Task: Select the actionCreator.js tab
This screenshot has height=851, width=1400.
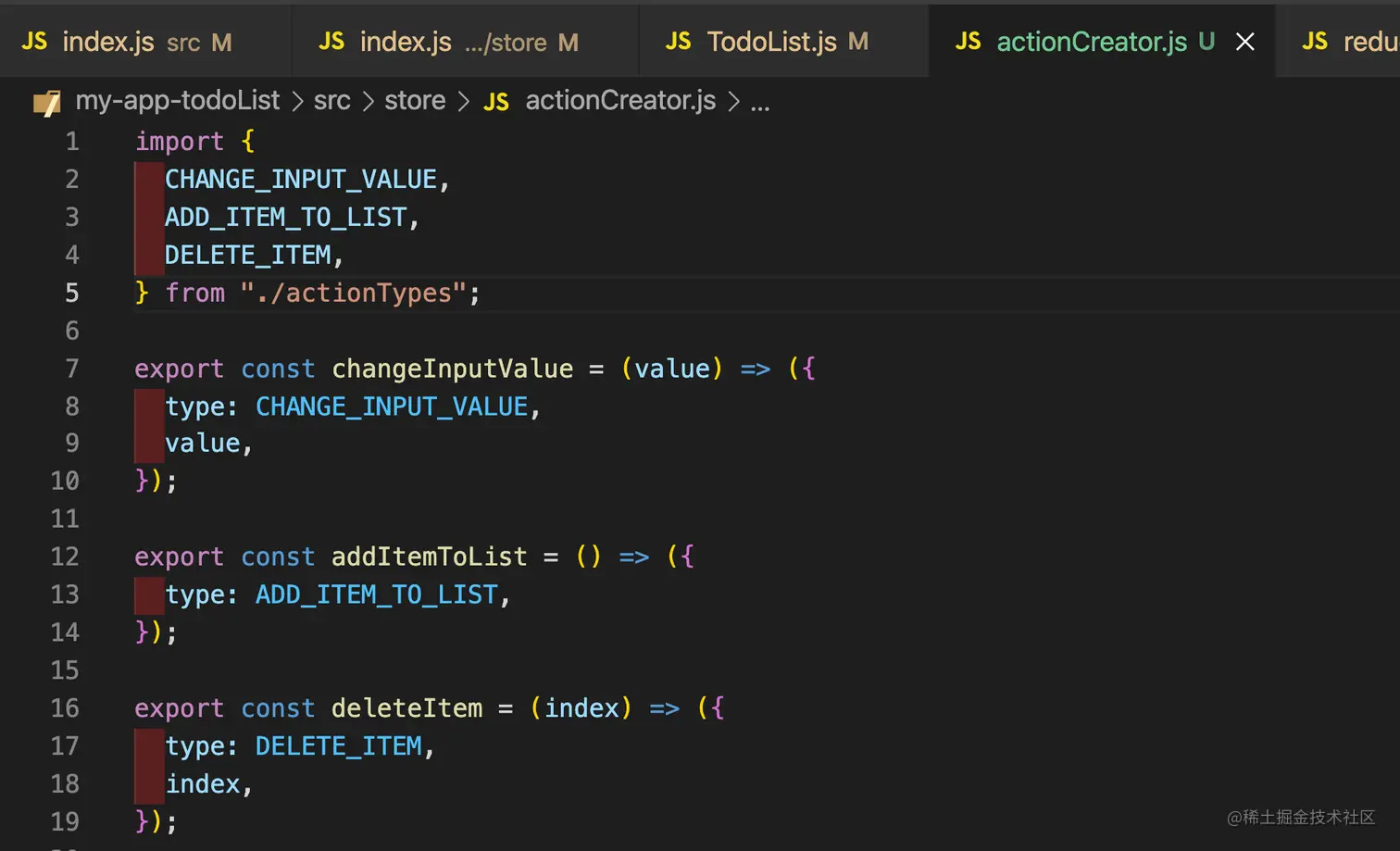Action: point(1102,42)
